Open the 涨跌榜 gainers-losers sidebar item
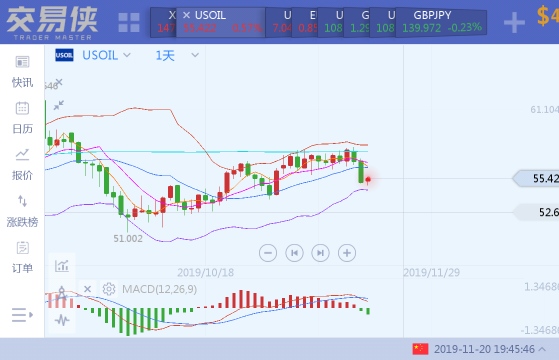Image resolution: width=559 pixels, height=360 pixels. pos(22,211)
